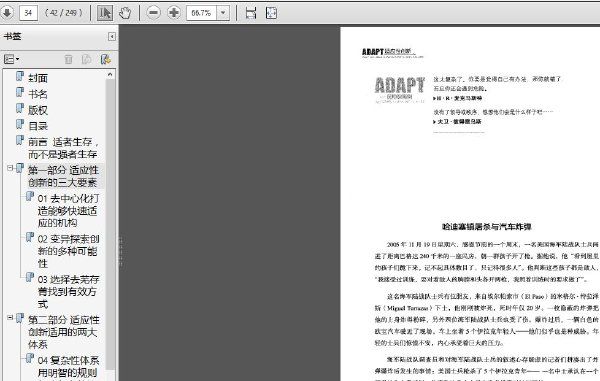Click the navigation pane splitter handle
This screenshot has width=600, height=381.
pos(121,251)
